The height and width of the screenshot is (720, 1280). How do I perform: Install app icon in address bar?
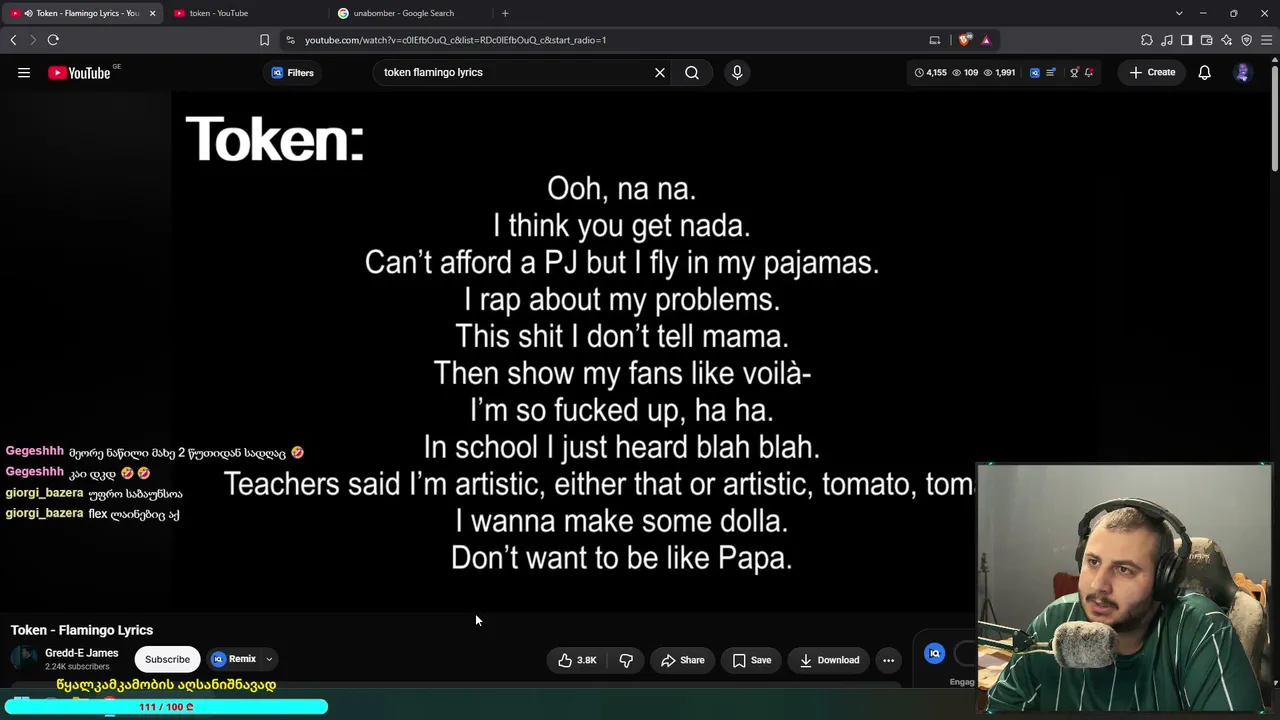(935, 40)
